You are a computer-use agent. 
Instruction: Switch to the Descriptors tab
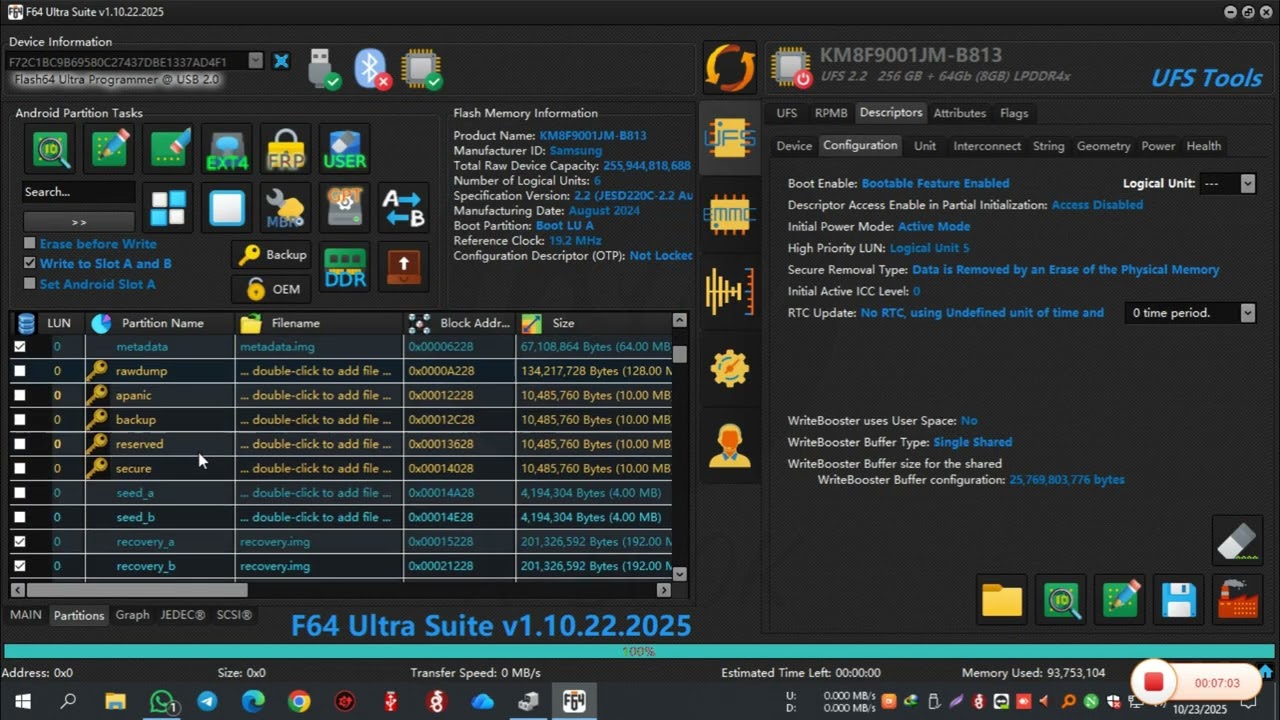point(890,112)
